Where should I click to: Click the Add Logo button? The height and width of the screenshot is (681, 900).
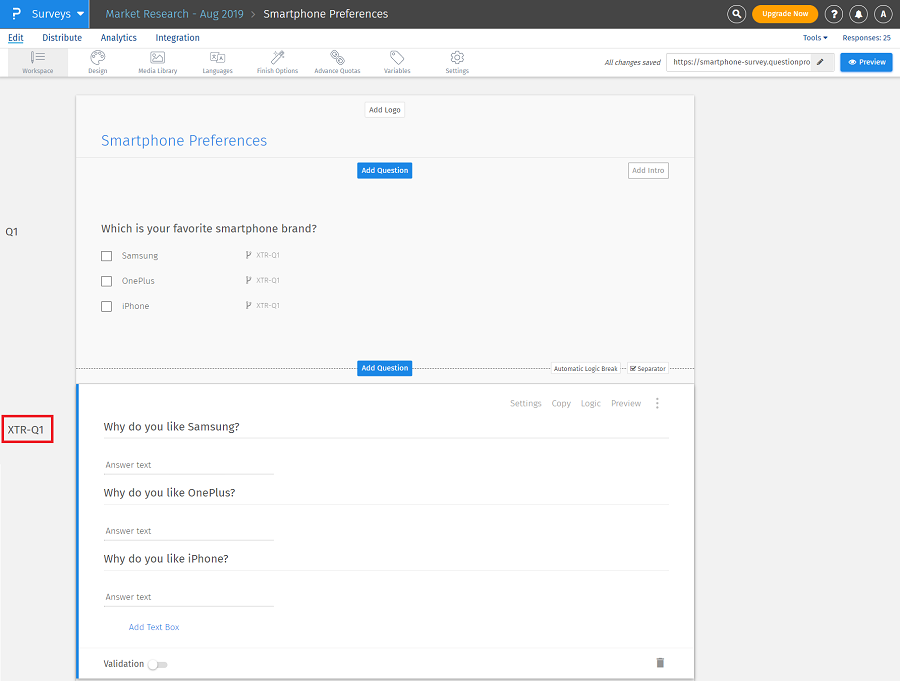385,110
